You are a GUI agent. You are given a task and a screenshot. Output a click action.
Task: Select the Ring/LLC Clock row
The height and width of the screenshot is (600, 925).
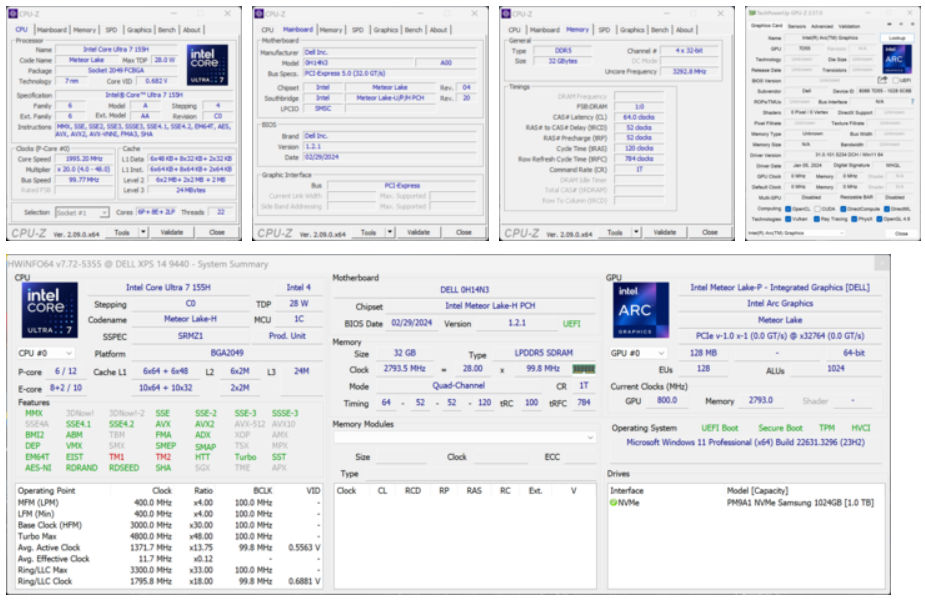tap(169, 581)
